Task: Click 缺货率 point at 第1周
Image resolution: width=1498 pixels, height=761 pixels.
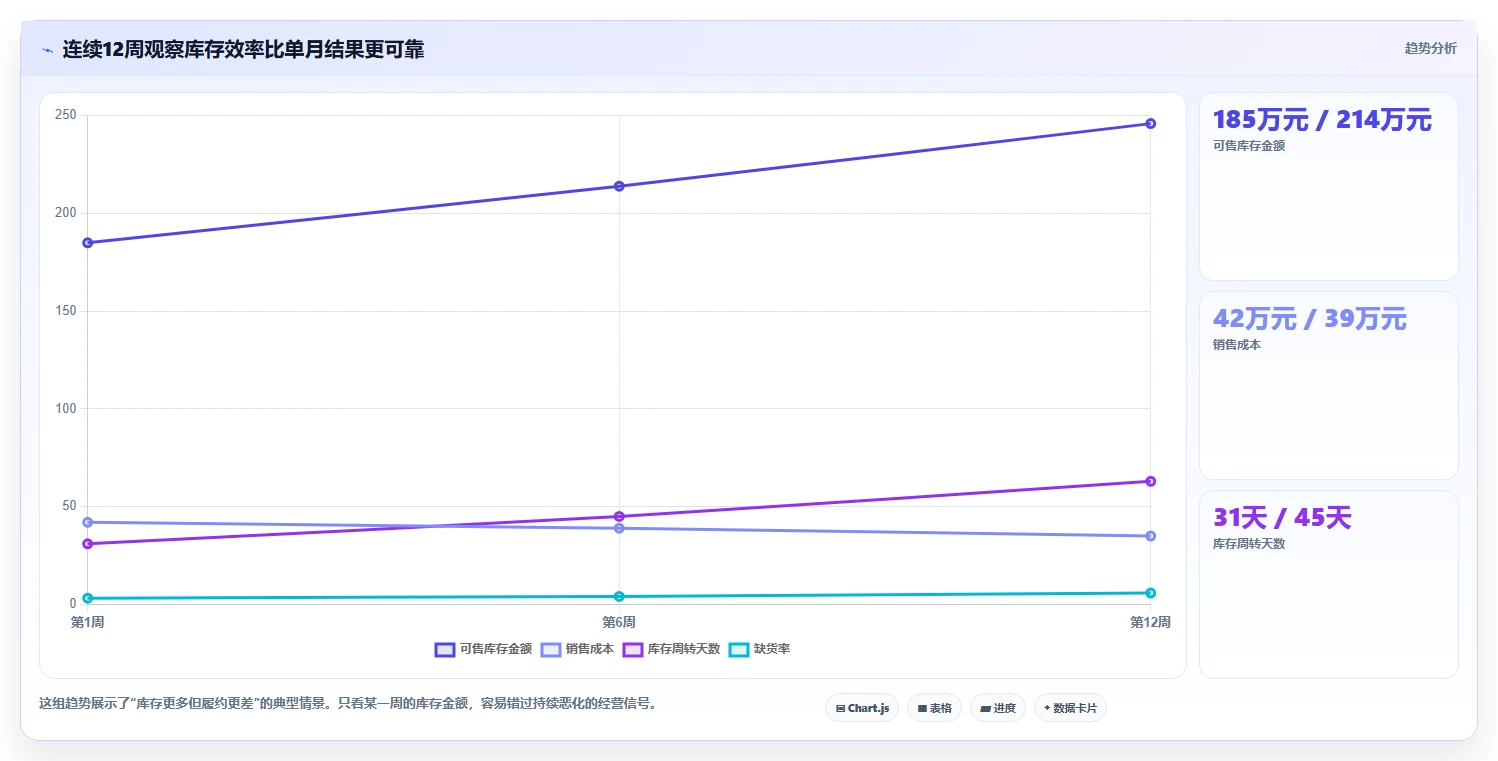Action: point(88,598)
